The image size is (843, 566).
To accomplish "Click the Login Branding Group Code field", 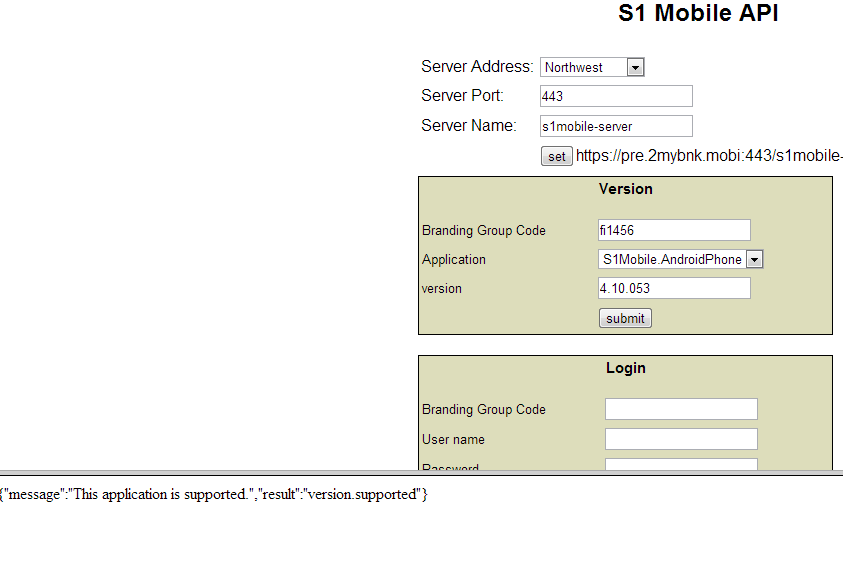I will [x=681, y=409].
